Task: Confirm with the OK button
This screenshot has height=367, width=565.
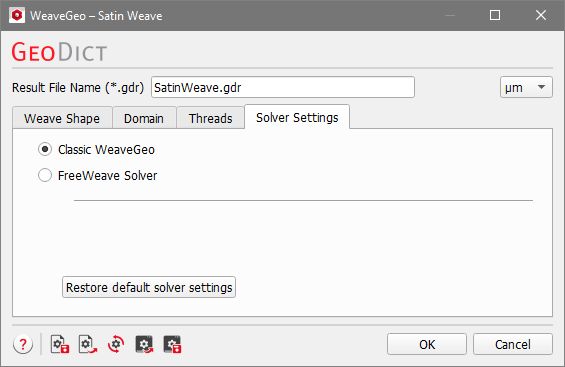Action: pos(427,344)
